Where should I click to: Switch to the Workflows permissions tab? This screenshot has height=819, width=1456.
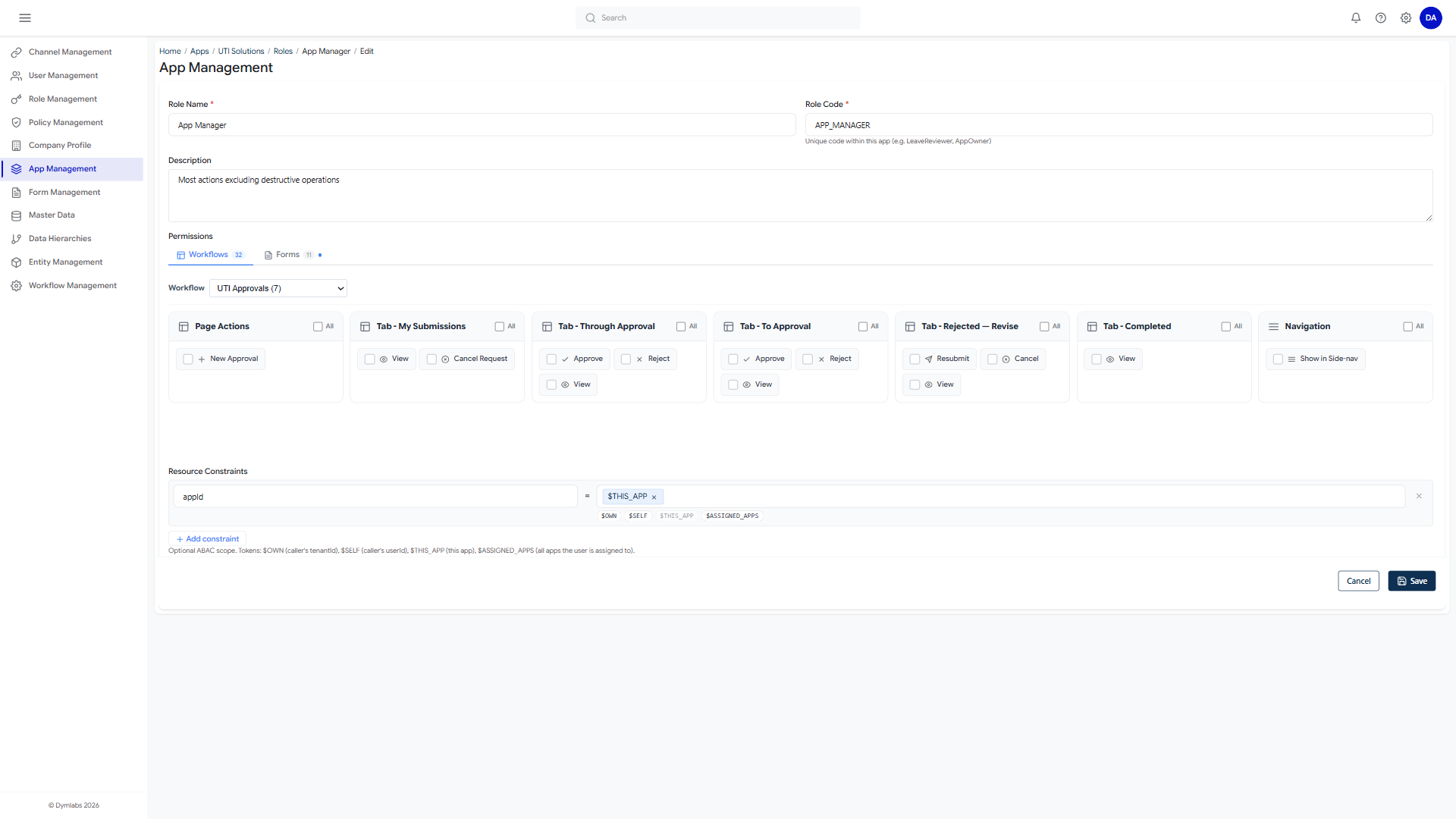(210, 255)
